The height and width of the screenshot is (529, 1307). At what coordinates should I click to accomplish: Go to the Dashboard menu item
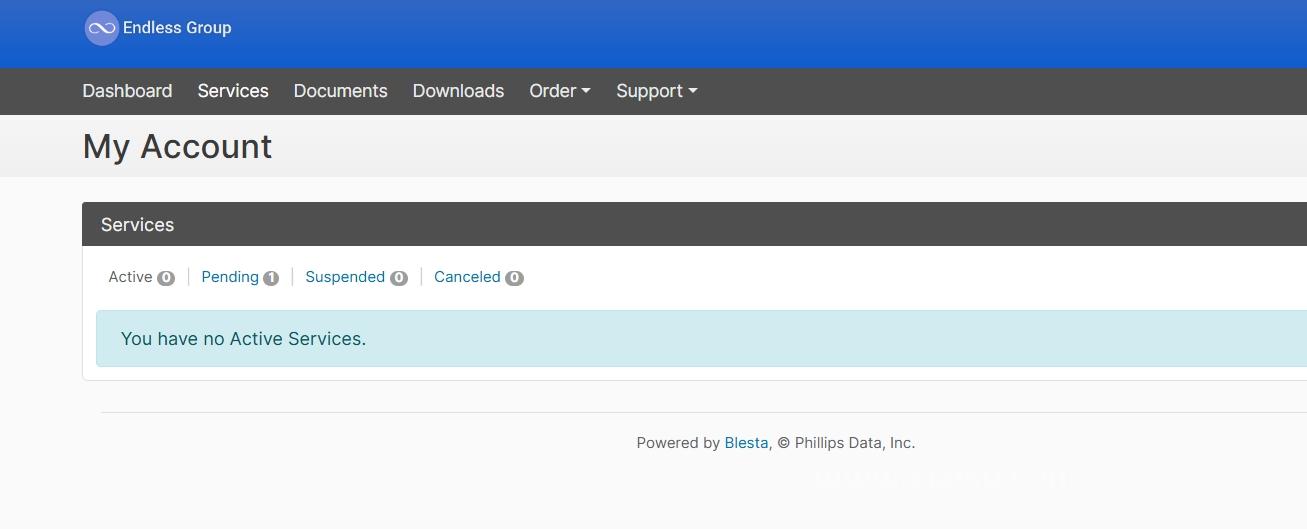pos(127,91)
